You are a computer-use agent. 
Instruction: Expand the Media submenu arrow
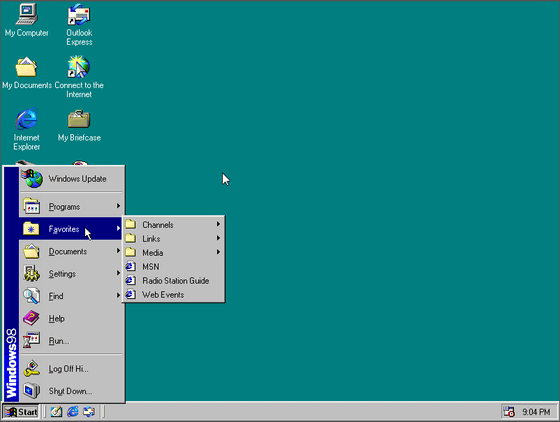tap(218, 252)
